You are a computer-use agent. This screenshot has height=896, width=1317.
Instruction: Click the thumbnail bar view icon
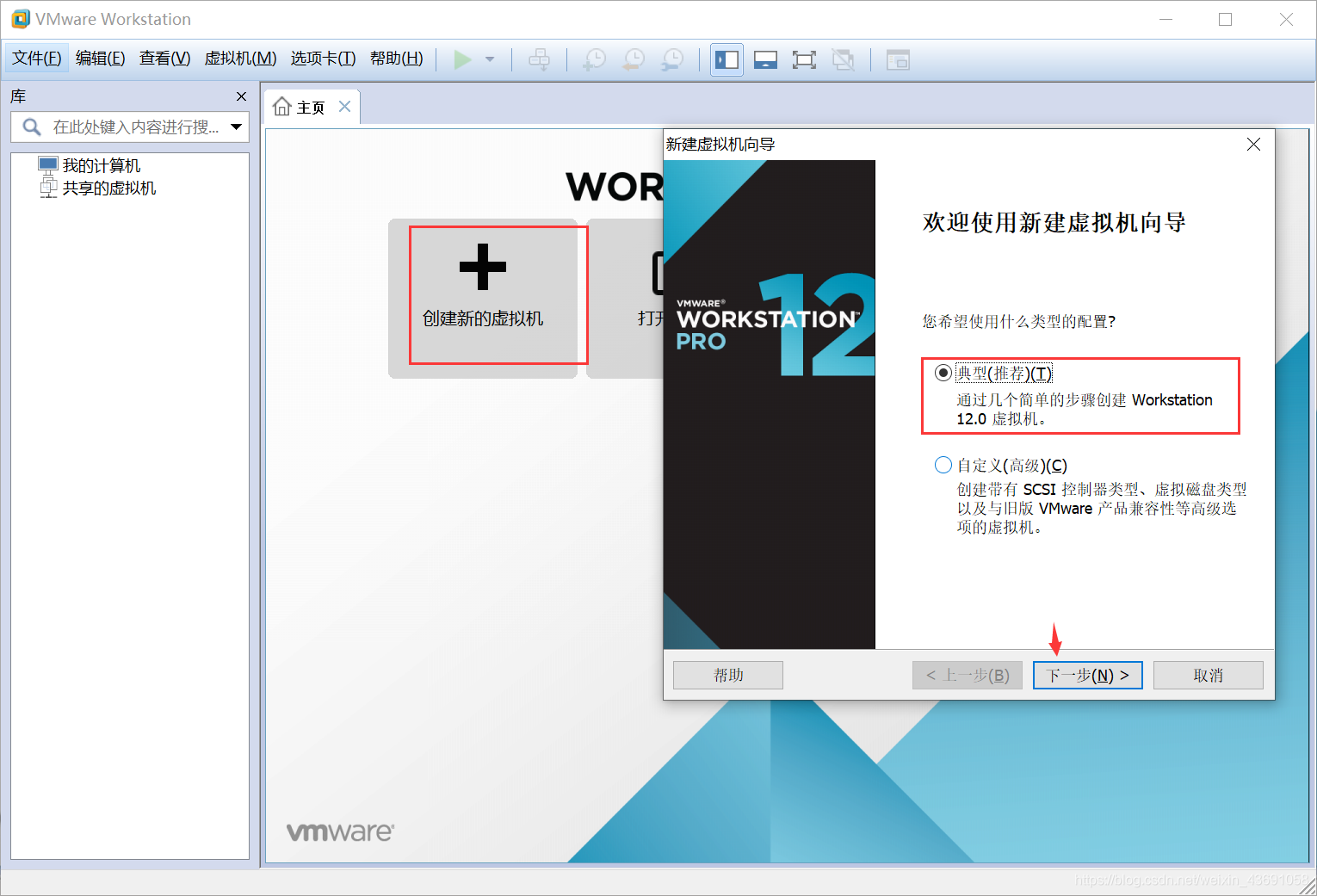(765, 59)
